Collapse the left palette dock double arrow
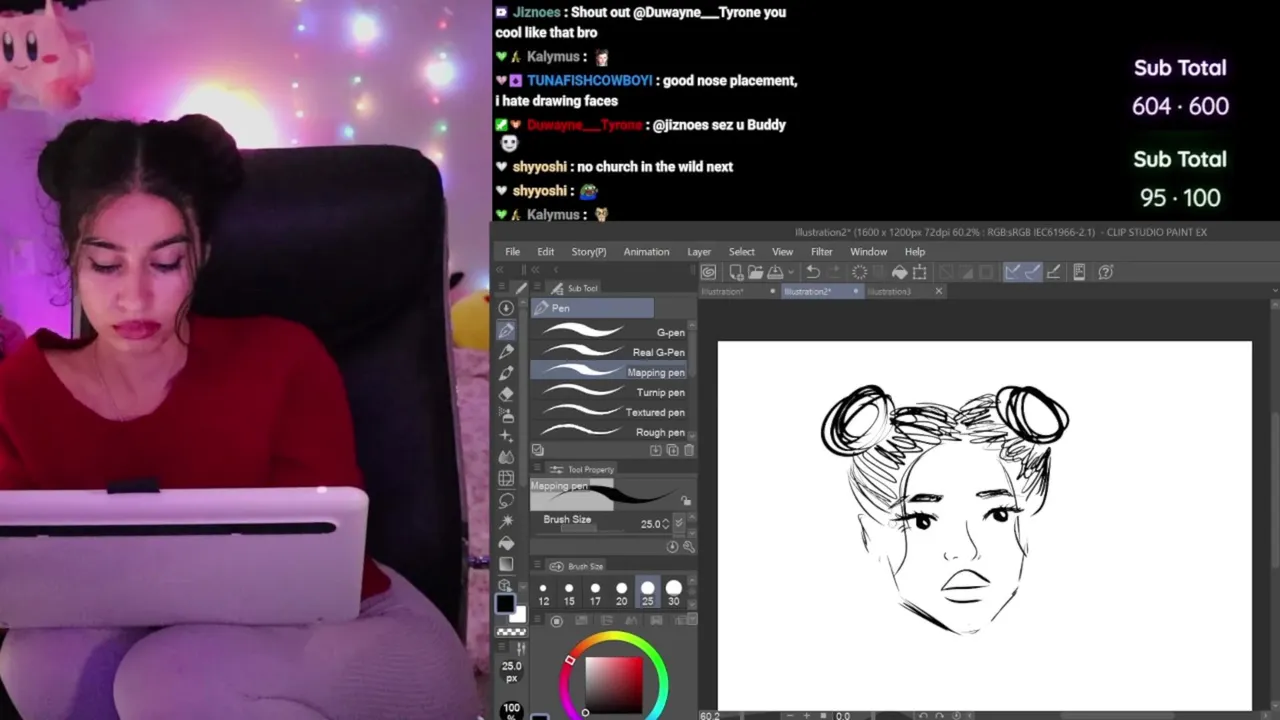 coord(502,270)
